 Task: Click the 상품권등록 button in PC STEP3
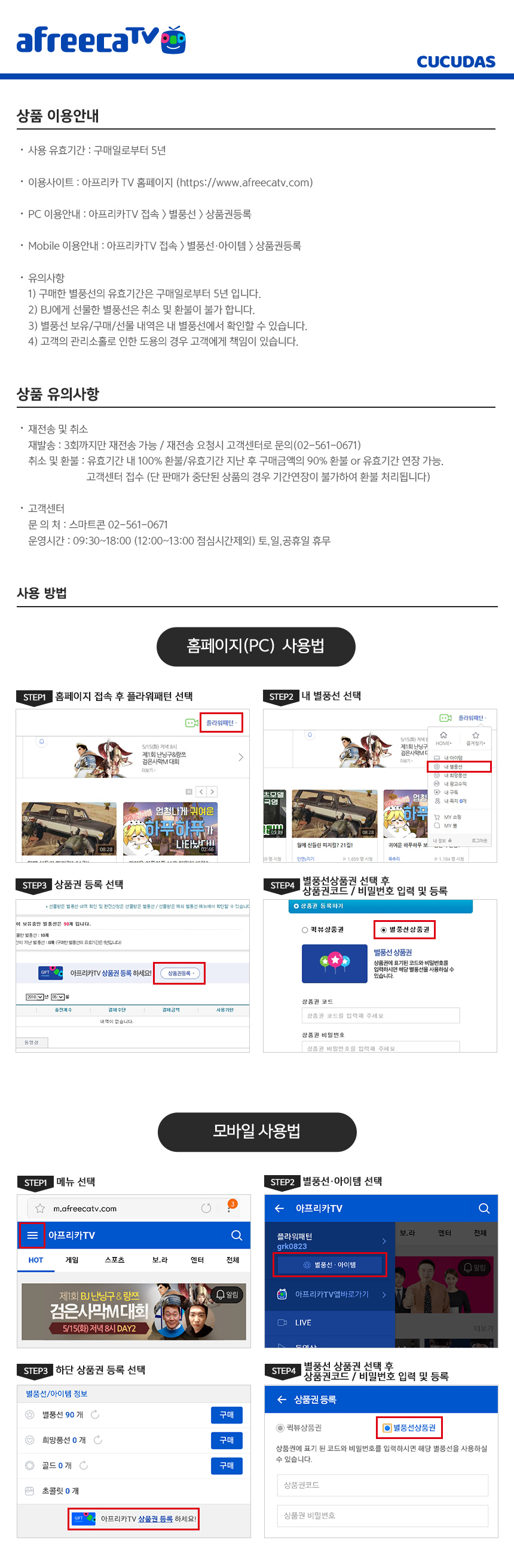pyautogui.click(x=180, y=973)
